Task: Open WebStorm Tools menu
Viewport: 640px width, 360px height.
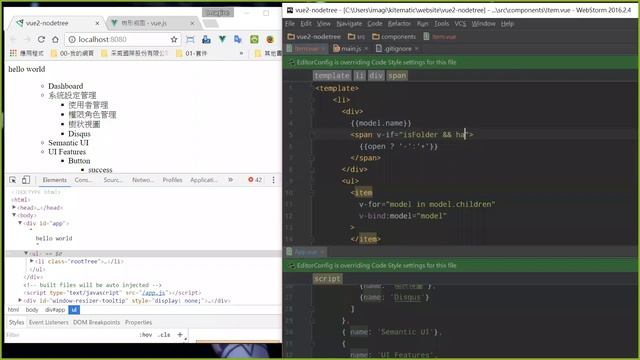Action: (441, 24)
